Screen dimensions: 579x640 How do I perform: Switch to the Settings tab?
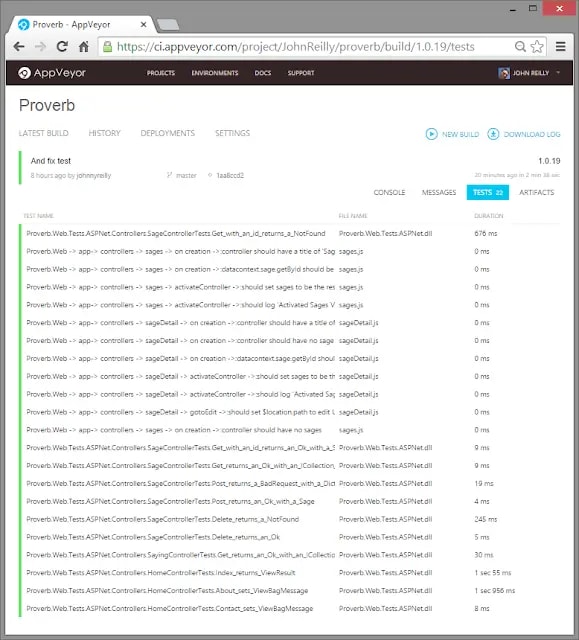pos(232,133)
